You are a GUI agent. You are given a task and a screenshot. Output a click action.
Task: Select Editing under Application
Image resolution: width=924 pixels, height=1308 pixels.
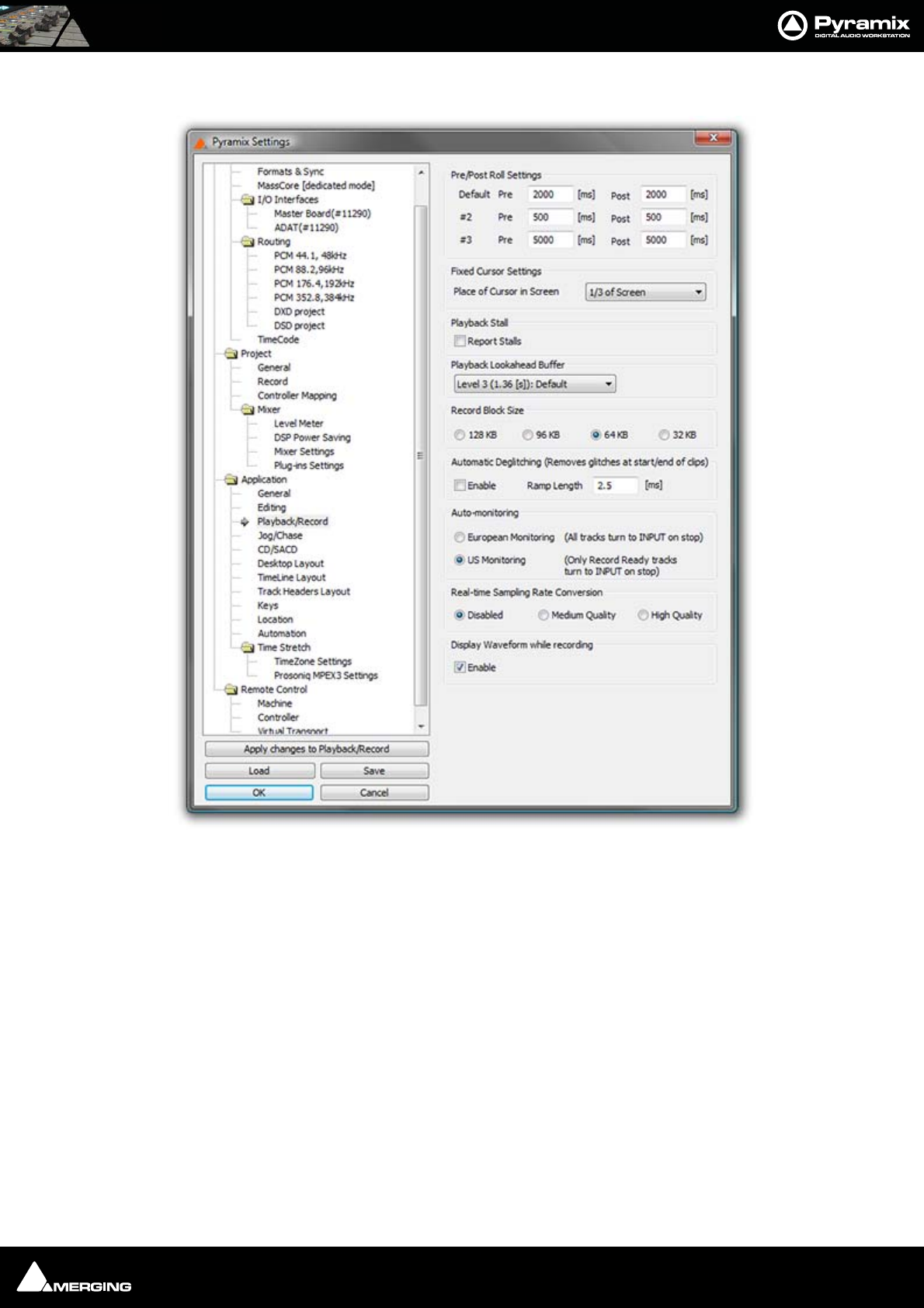(272, 507)
